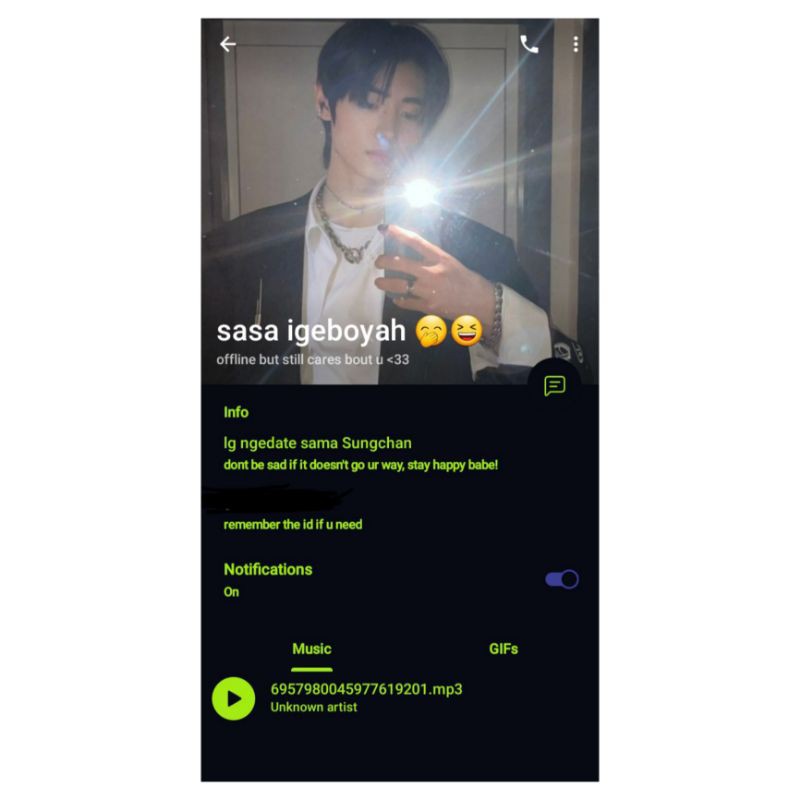Toggle the Notifications switch off
Image resolution: width=800 pixels, height=800 pixels.
(562, 579)
